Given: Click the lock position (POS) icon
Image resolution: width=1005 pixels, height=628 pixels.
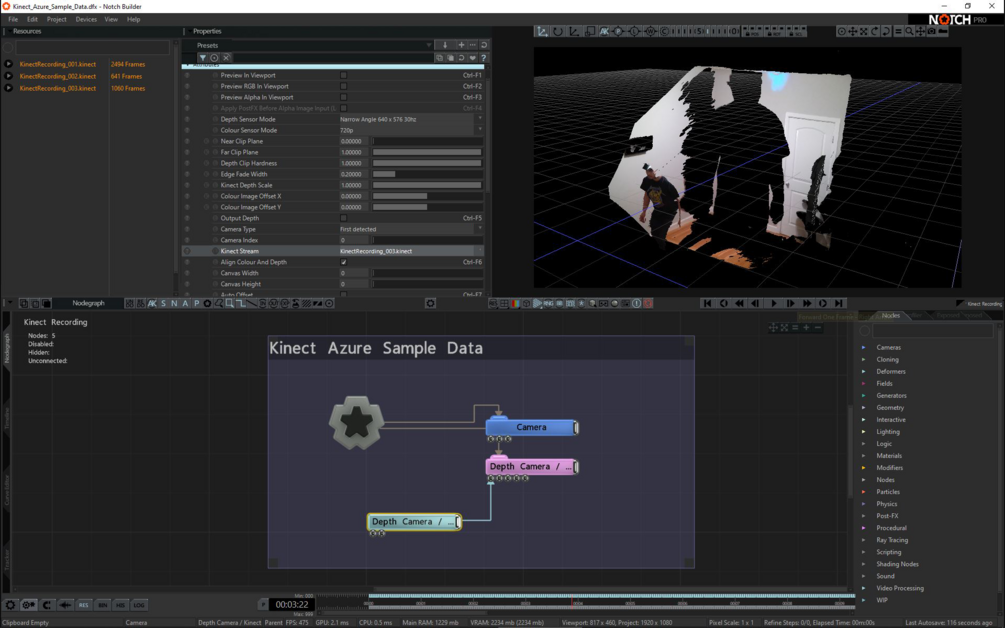Looking at the screenshot, I should (751, 31).
